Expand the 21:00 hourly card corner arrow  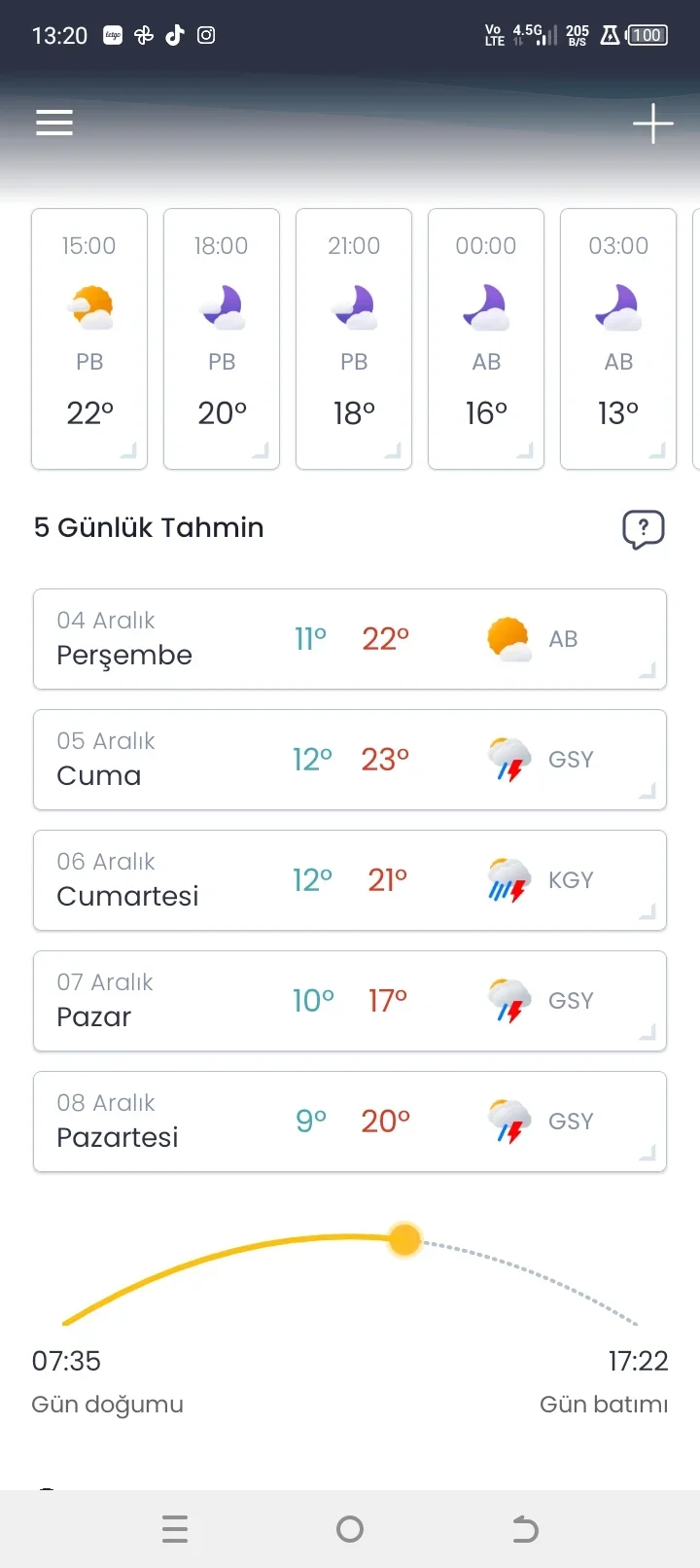(393, 449)
